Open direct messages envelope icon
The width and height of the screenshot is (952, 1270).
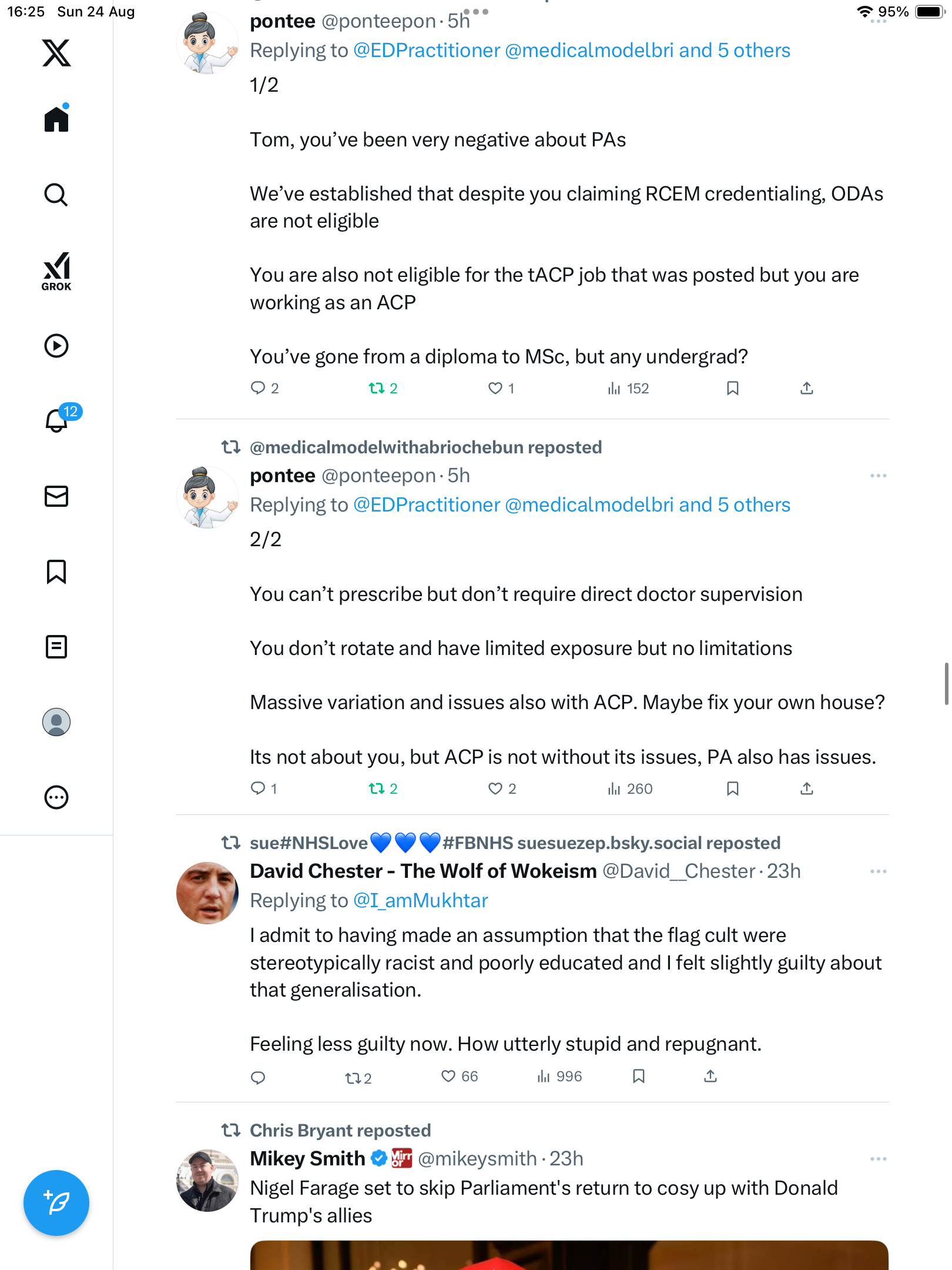tap(56, 496)
